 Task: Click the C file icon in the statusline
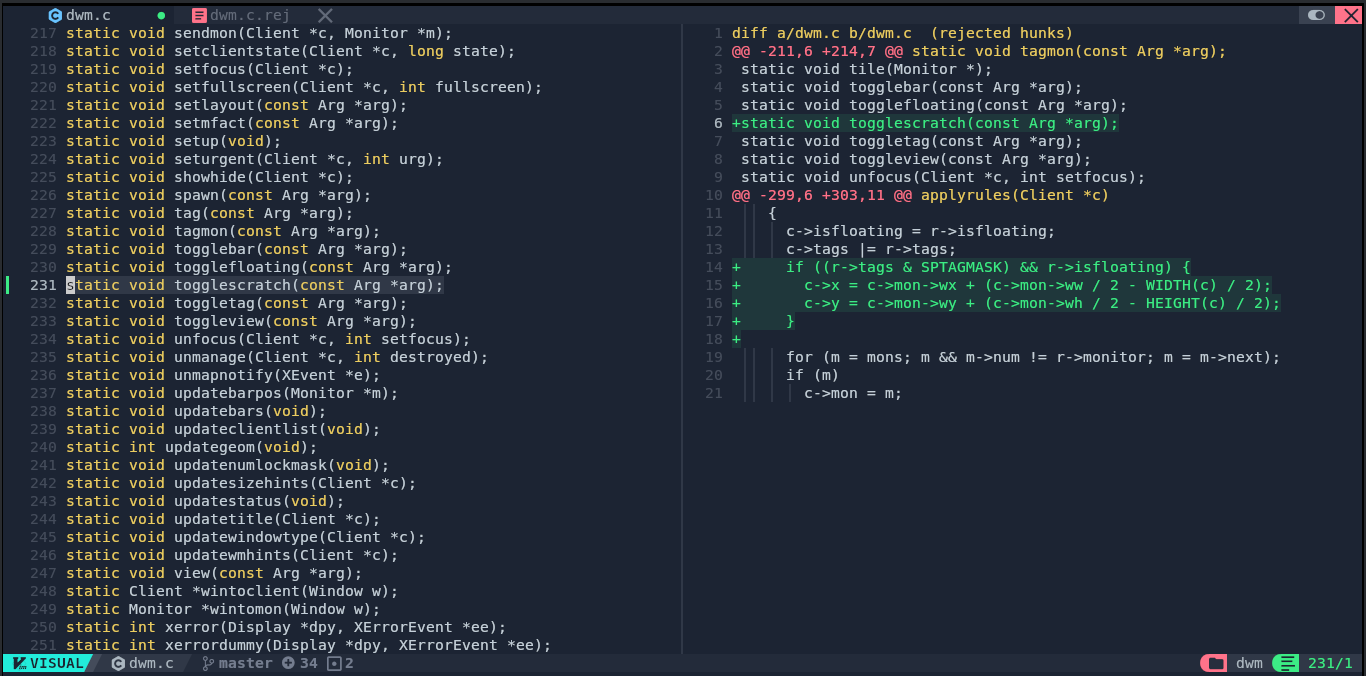(118, 663)
